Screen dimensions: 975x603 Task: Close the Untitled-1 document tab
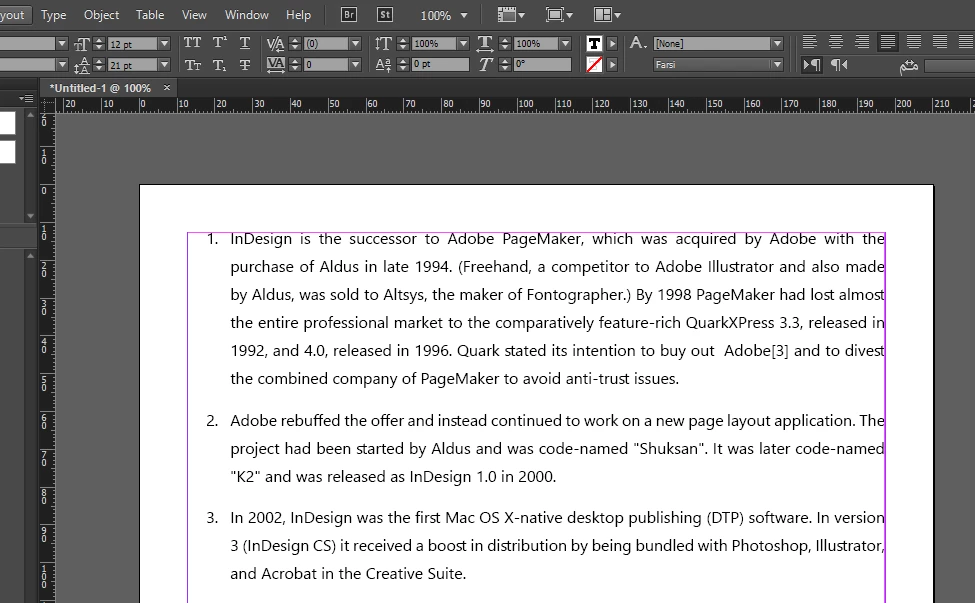pyautogui.click(x=167, y=88)
